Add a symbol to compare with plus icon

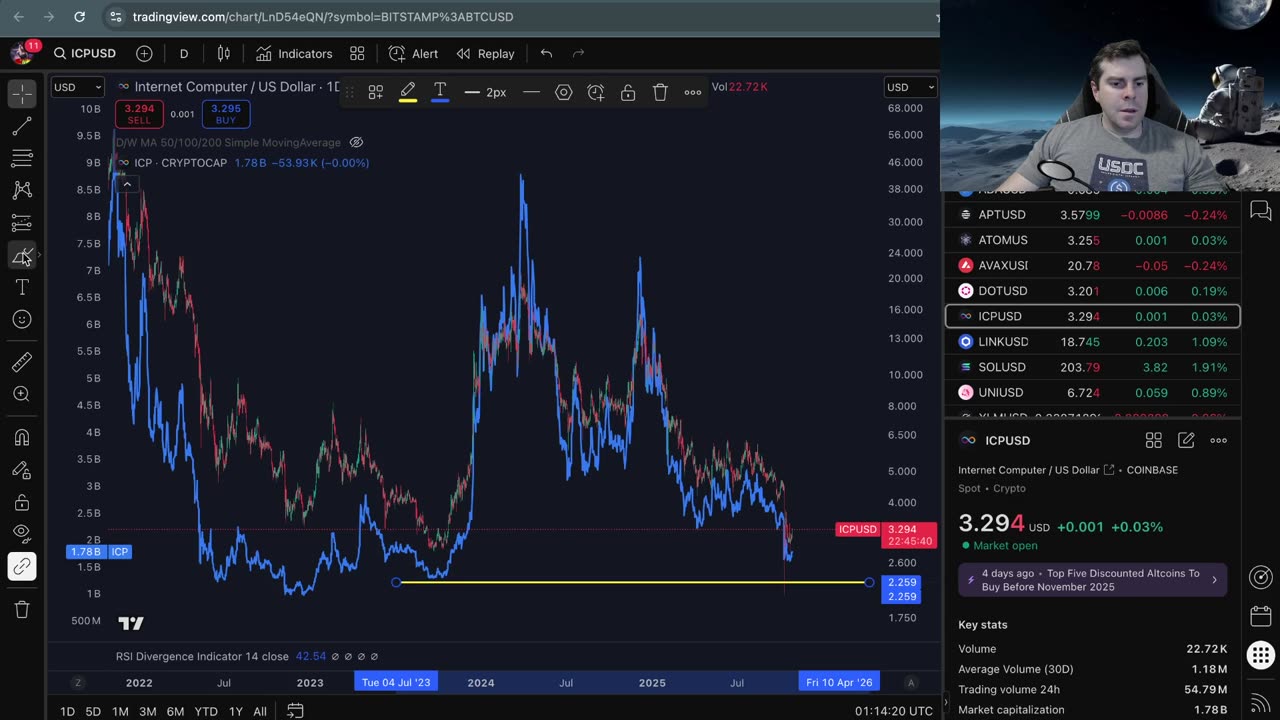coord(144,53)
